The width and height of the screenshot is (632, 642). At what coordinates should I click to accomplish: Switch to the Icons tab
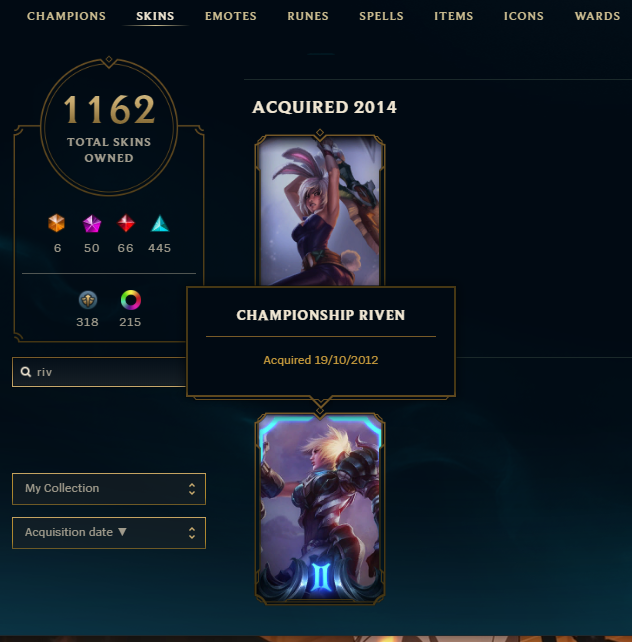point(524,16)
